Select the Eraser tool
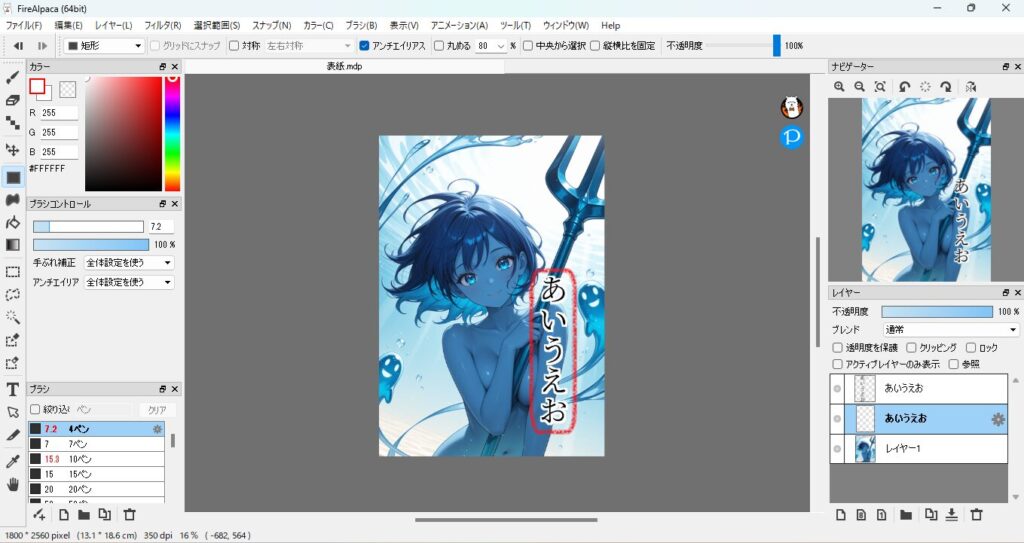Viewport: 1024px width, 543px height. pos(12,100)
